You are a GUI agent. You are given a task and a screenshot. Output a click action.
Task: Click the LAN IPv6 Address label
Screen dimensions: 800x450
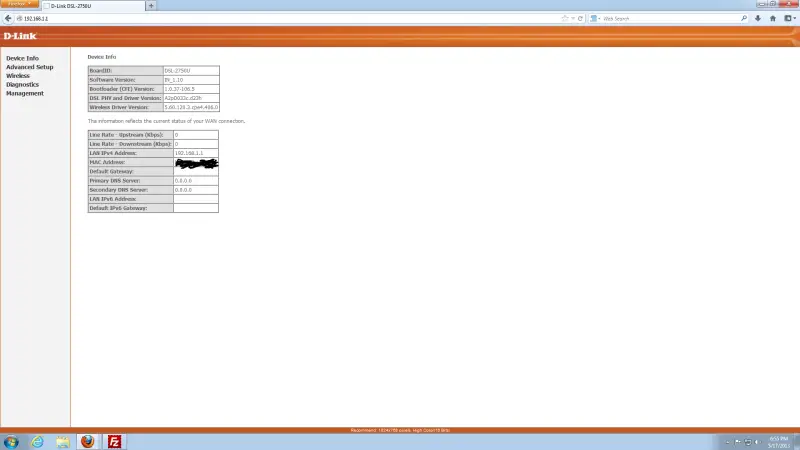pos(113,199)
